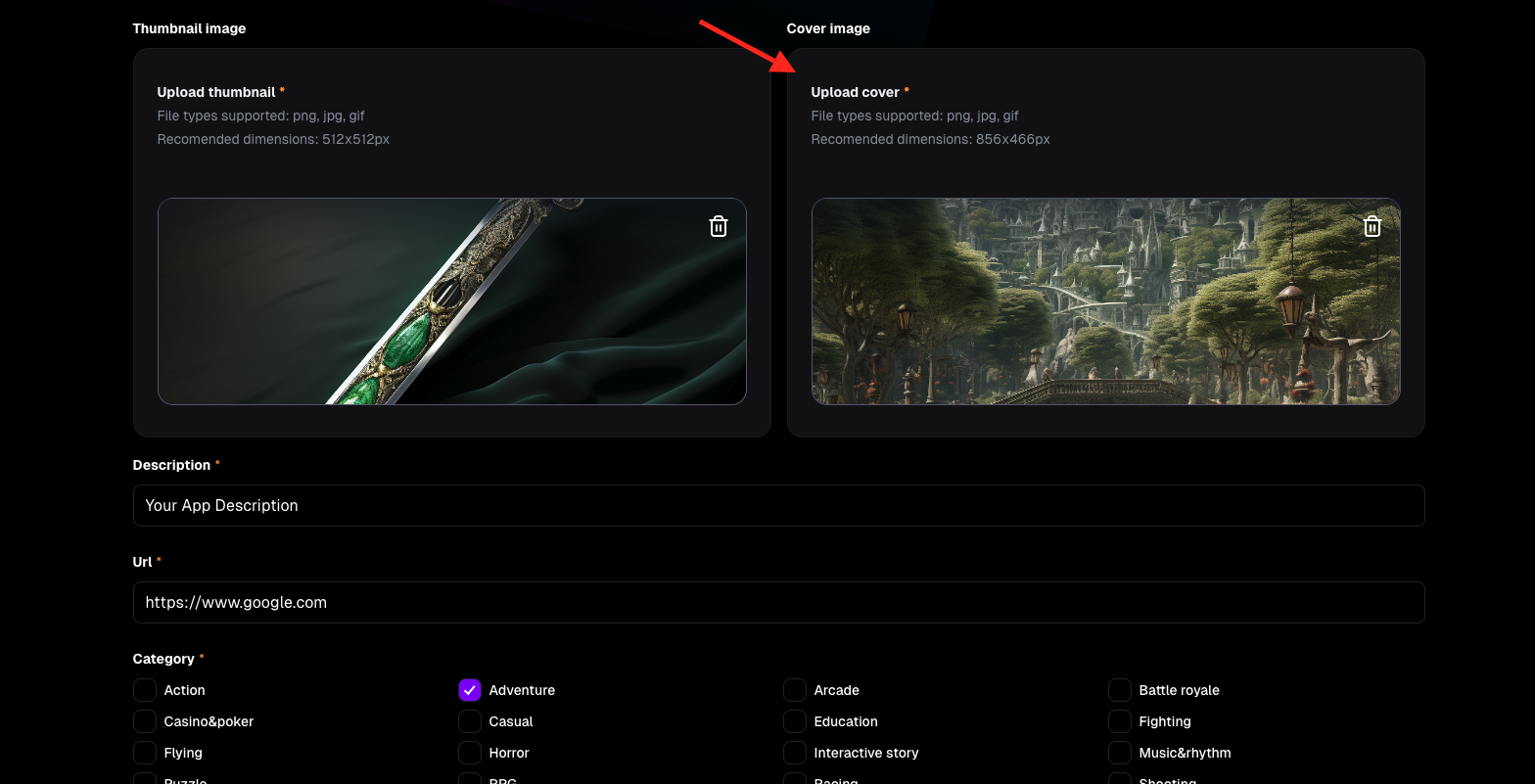Click the Upload cover heading
Screen dimensions: 1535x784
click(855, 92)
